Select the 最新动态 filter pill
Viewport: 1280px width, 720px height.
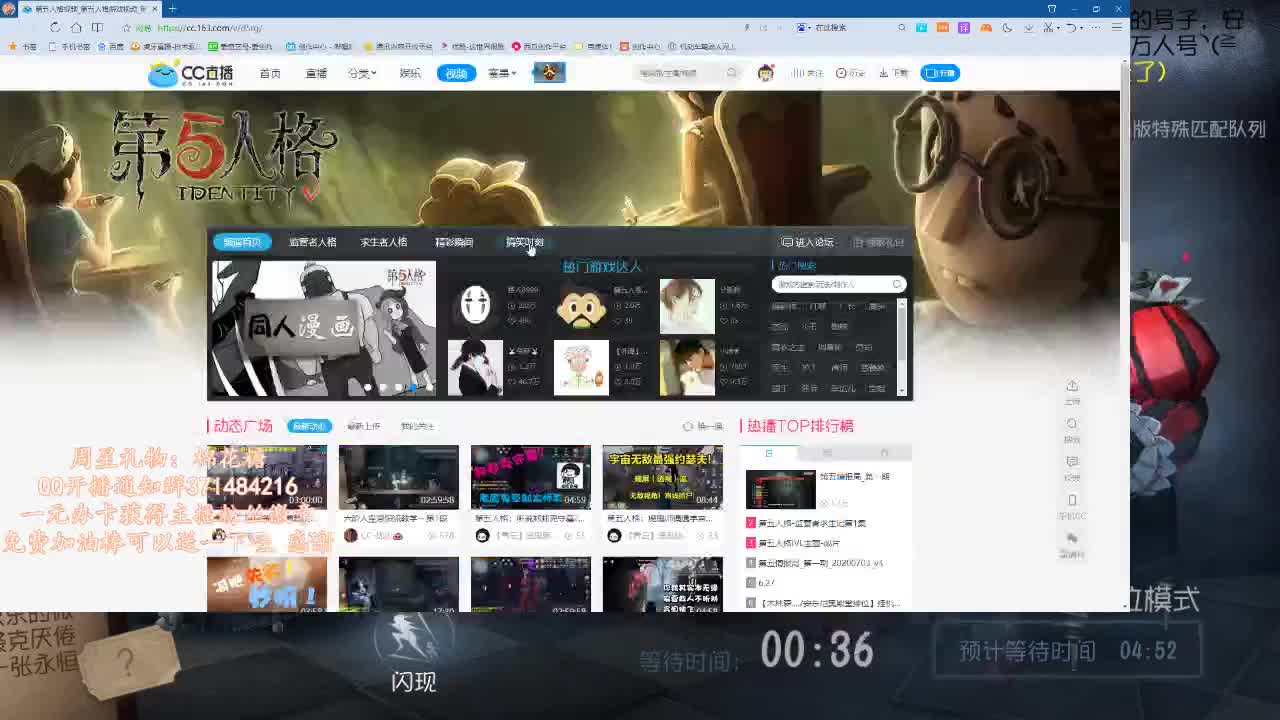[308, 426]
